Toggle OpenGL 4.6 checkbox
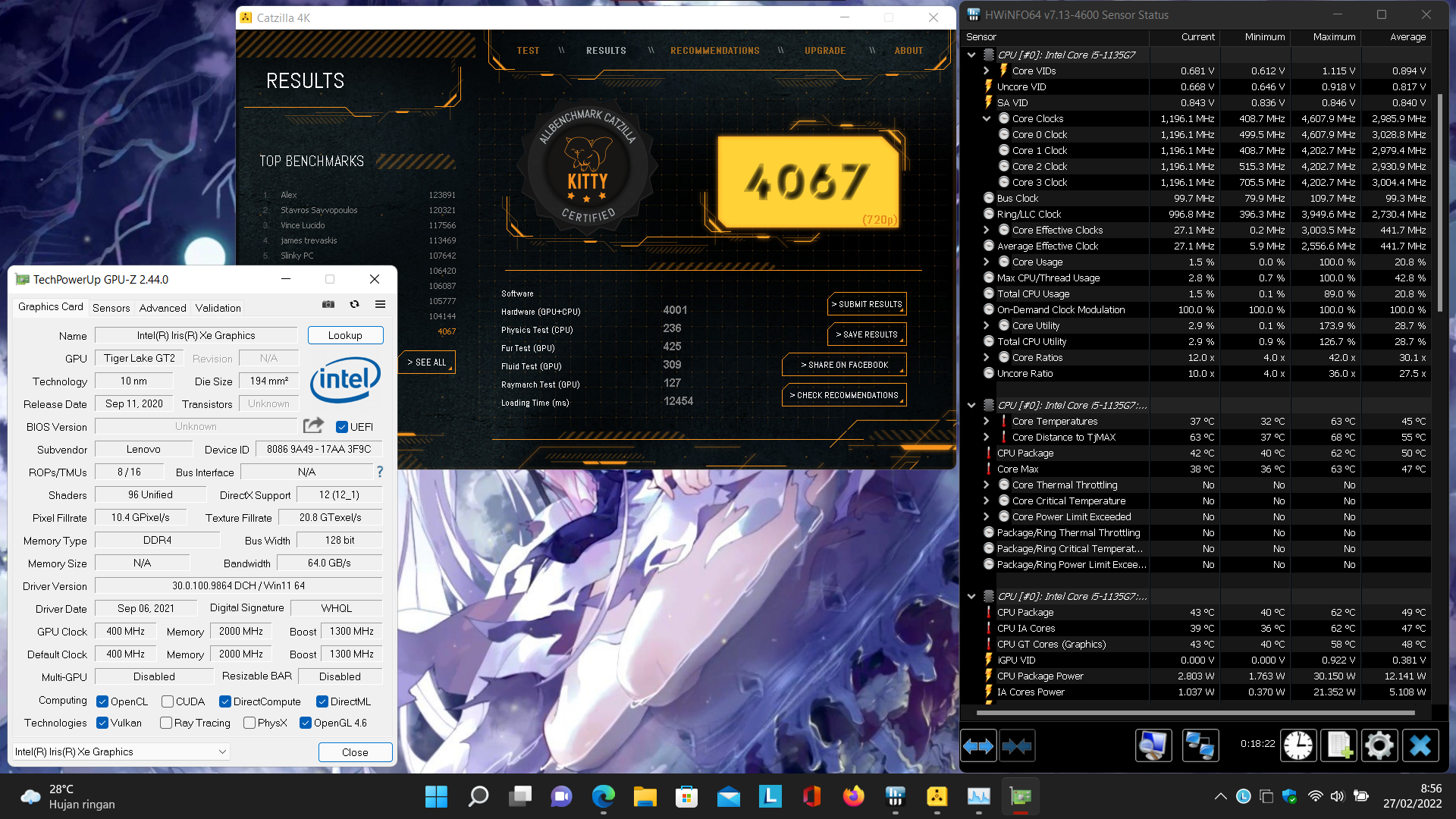Viewport: 1456px width, 819px height. [x=306, y=723]
